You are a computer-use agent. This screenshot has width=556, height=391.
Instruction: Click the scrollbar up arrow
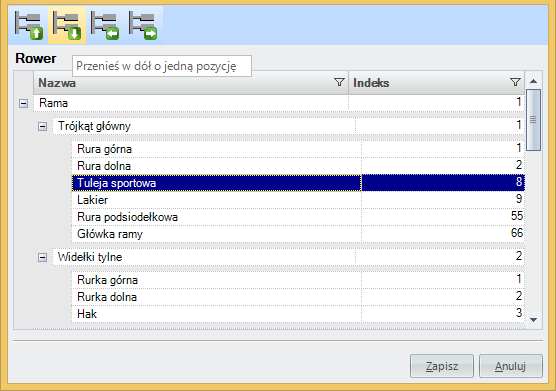pyautogui.click(x=533, y=81)
